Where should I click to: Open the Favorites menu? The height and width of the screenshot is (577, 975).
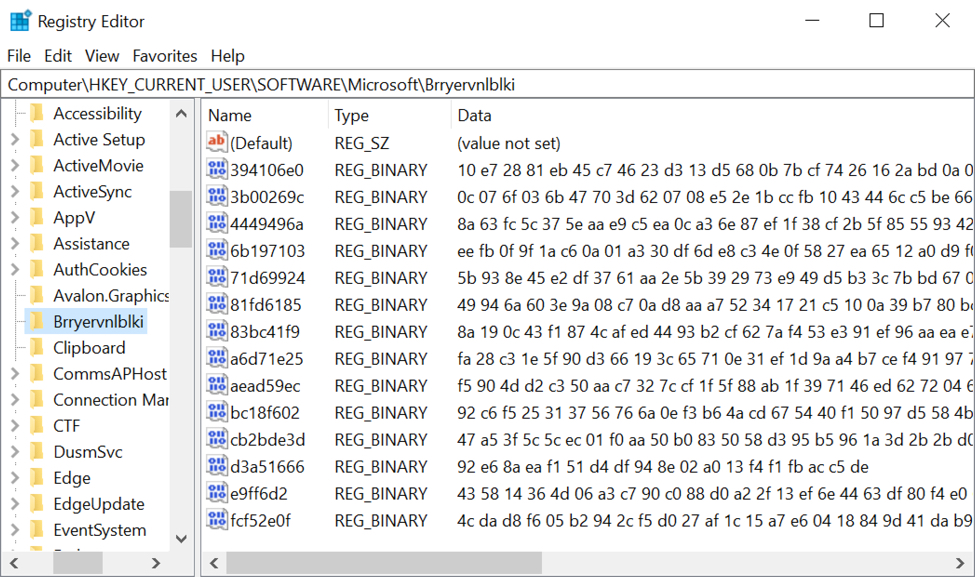click(x=165, y=56)
